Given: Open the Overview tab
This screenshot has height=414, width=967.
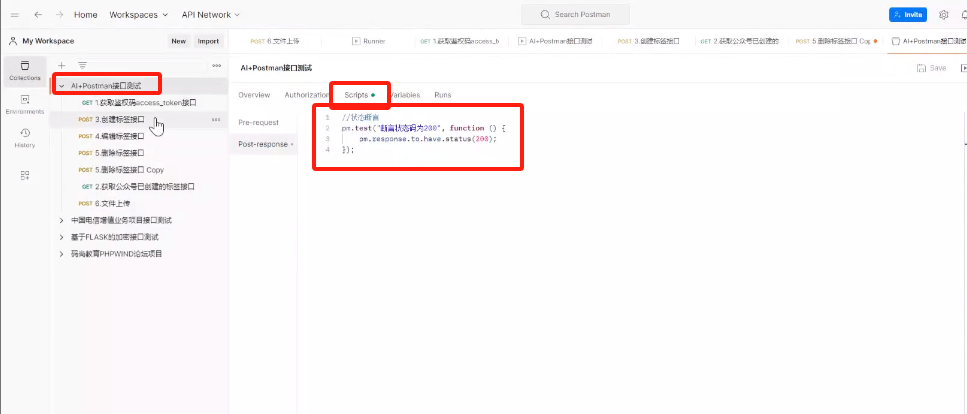Looking at the screenshot, I should 254,95.
